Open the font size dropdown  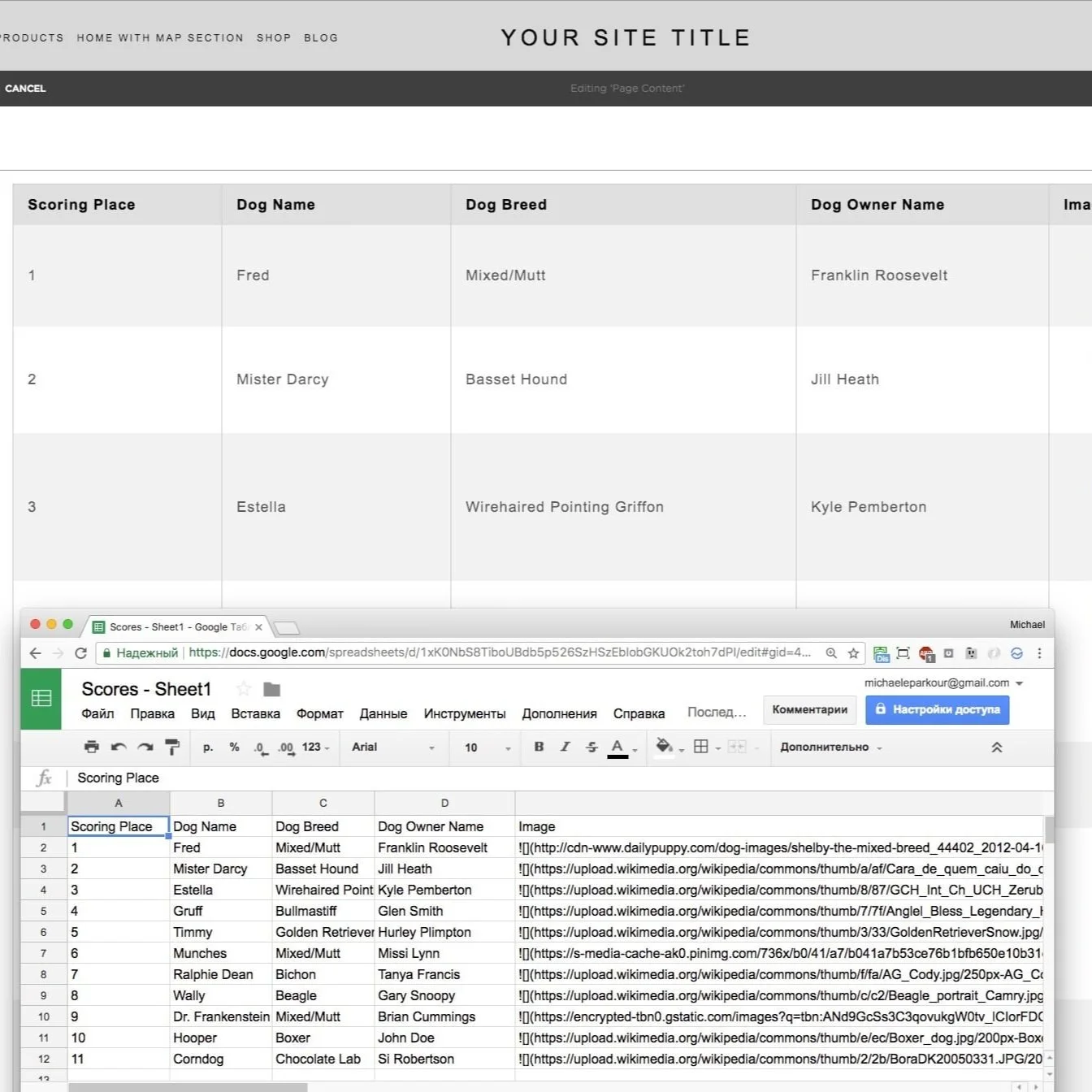(484, 747)
